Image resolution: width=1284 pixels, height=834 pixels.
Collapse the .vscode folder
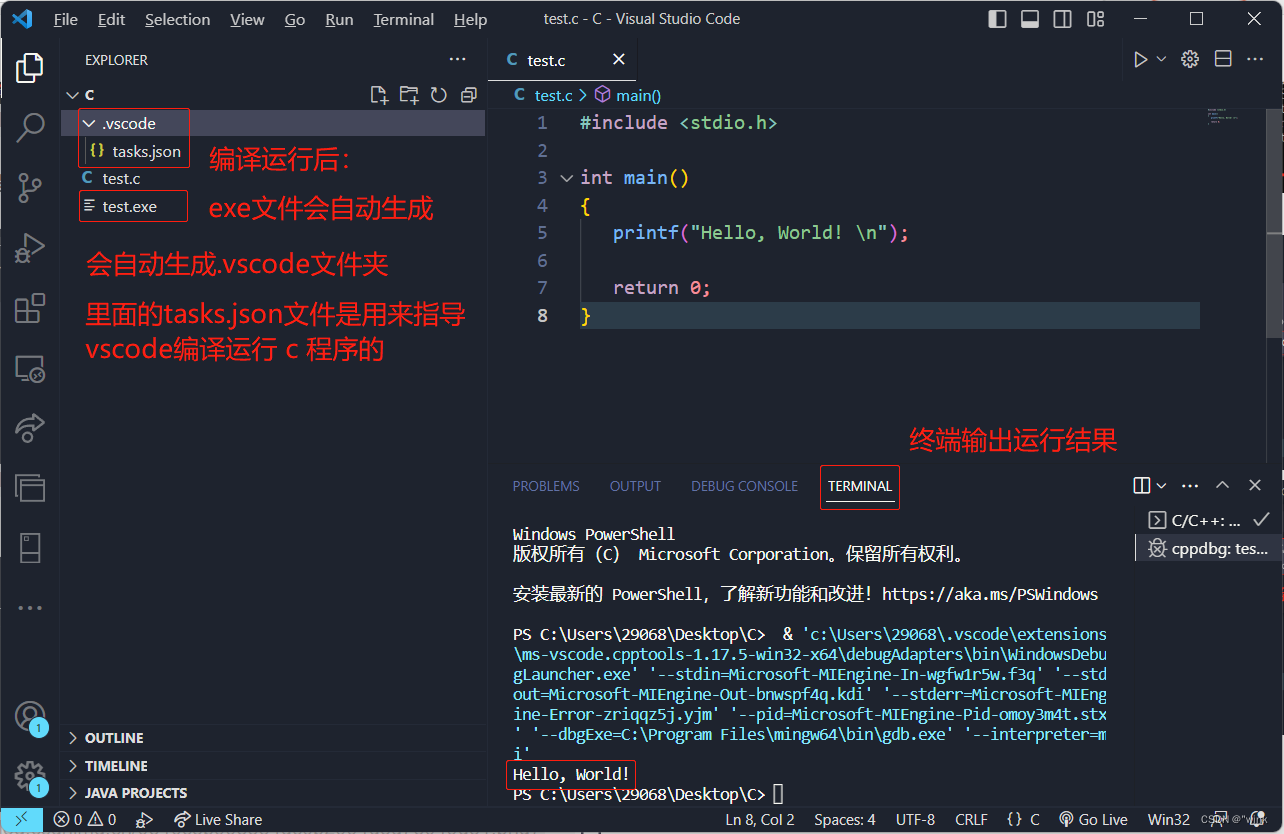tap(89, 124)
